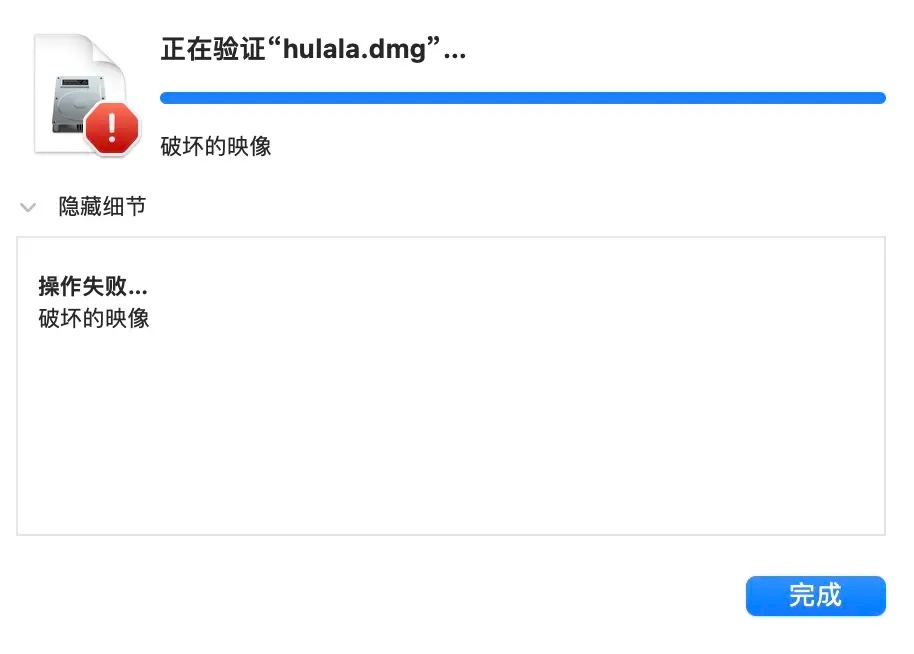Click the left end of the progress bar
The image size is (914, 654).
pyautogui.click(x=167, y=98)
